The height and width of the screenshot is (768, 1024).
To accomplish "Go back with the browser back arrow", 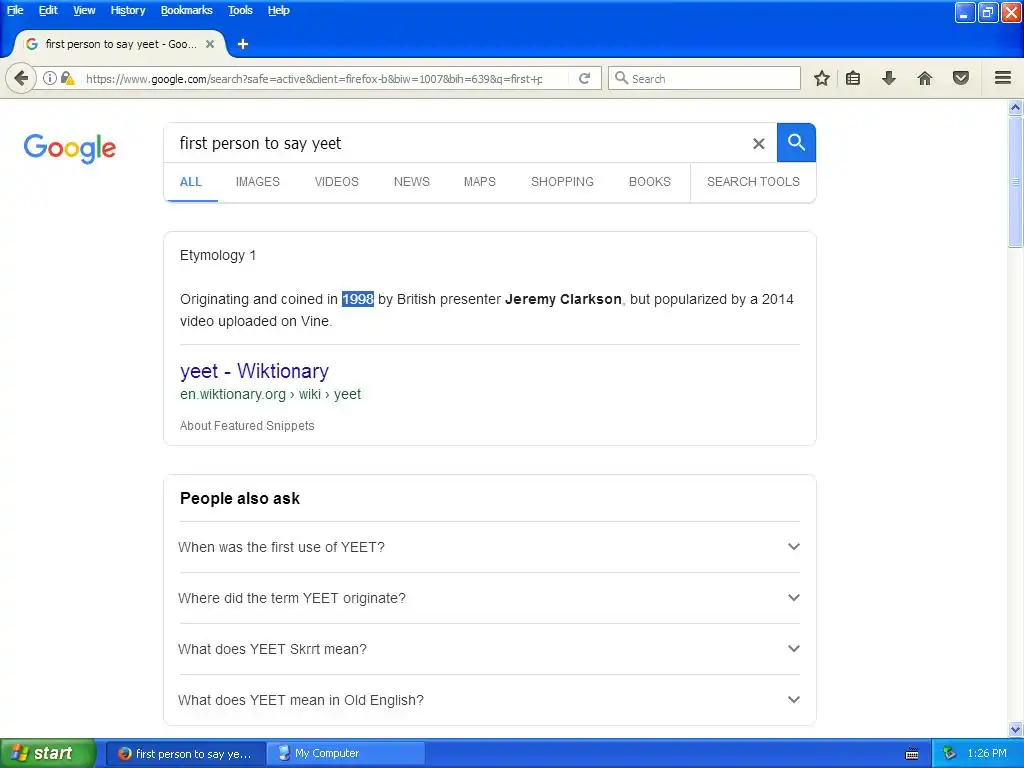I will [x=20, y=78].
